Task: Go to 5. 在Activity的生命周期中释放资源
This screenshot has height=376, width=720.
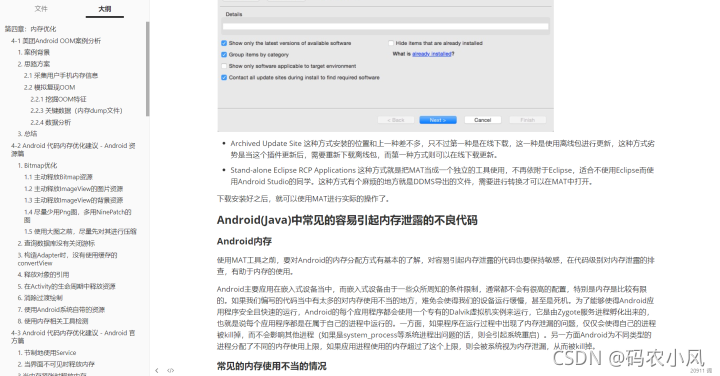Action: click(x=67, y=286)
